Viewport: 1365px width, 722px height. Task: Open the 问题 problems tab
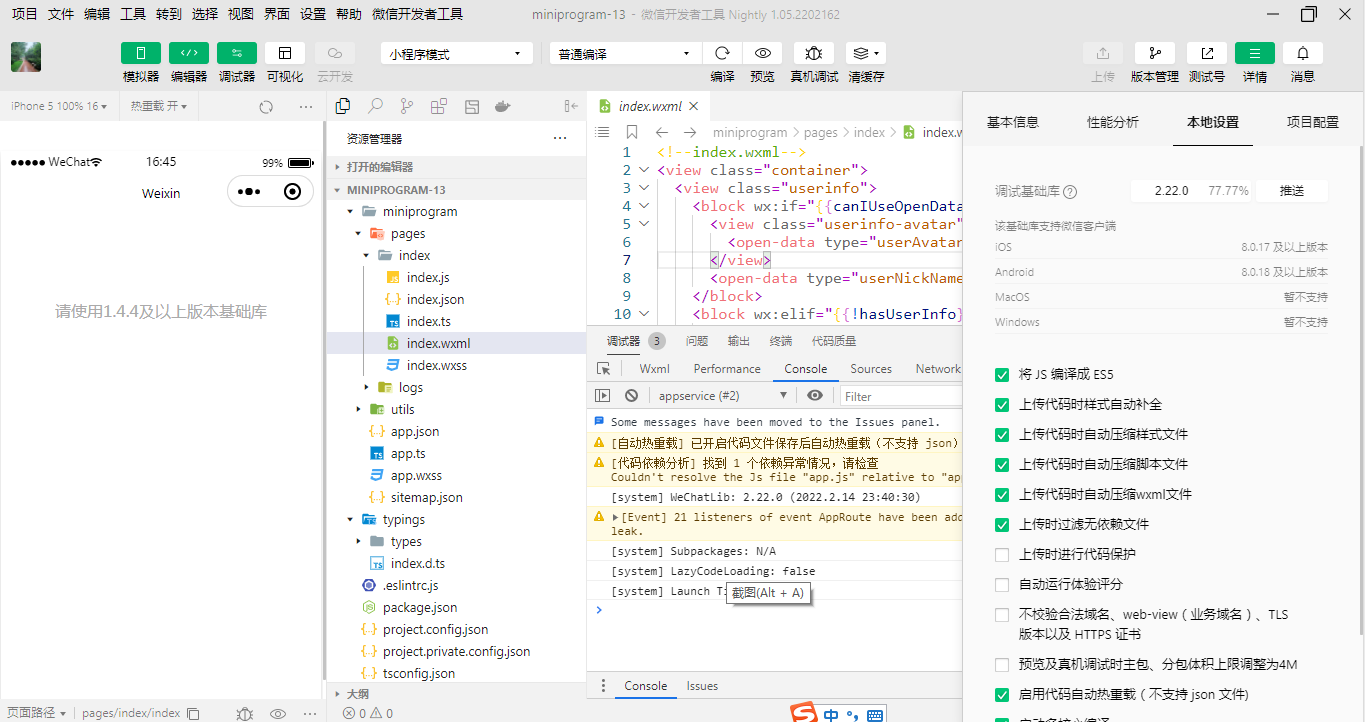click(697, 341)
